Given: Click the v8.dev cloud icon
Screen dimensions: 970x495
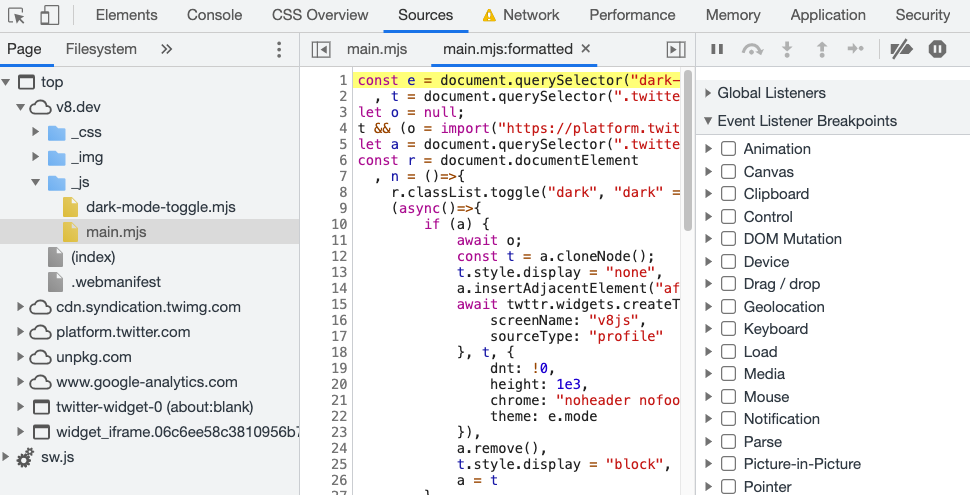Looking at the screenshot, I should click(x=41, y=108).
